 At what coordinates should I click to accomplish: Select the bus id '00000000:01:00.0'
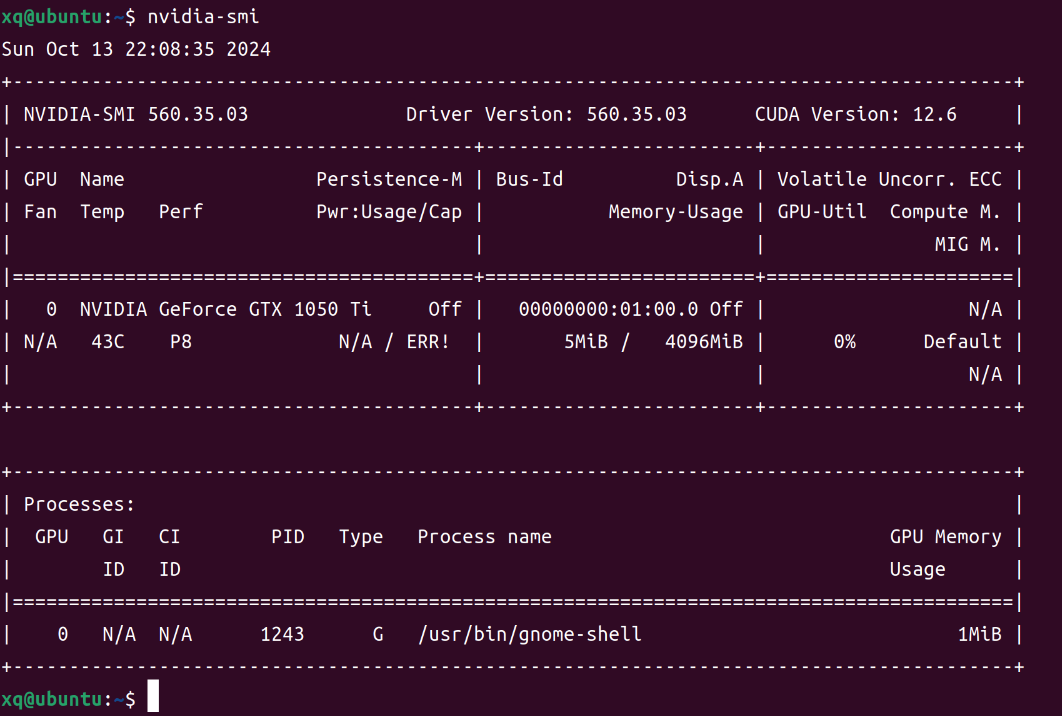(x=608, y=309)
